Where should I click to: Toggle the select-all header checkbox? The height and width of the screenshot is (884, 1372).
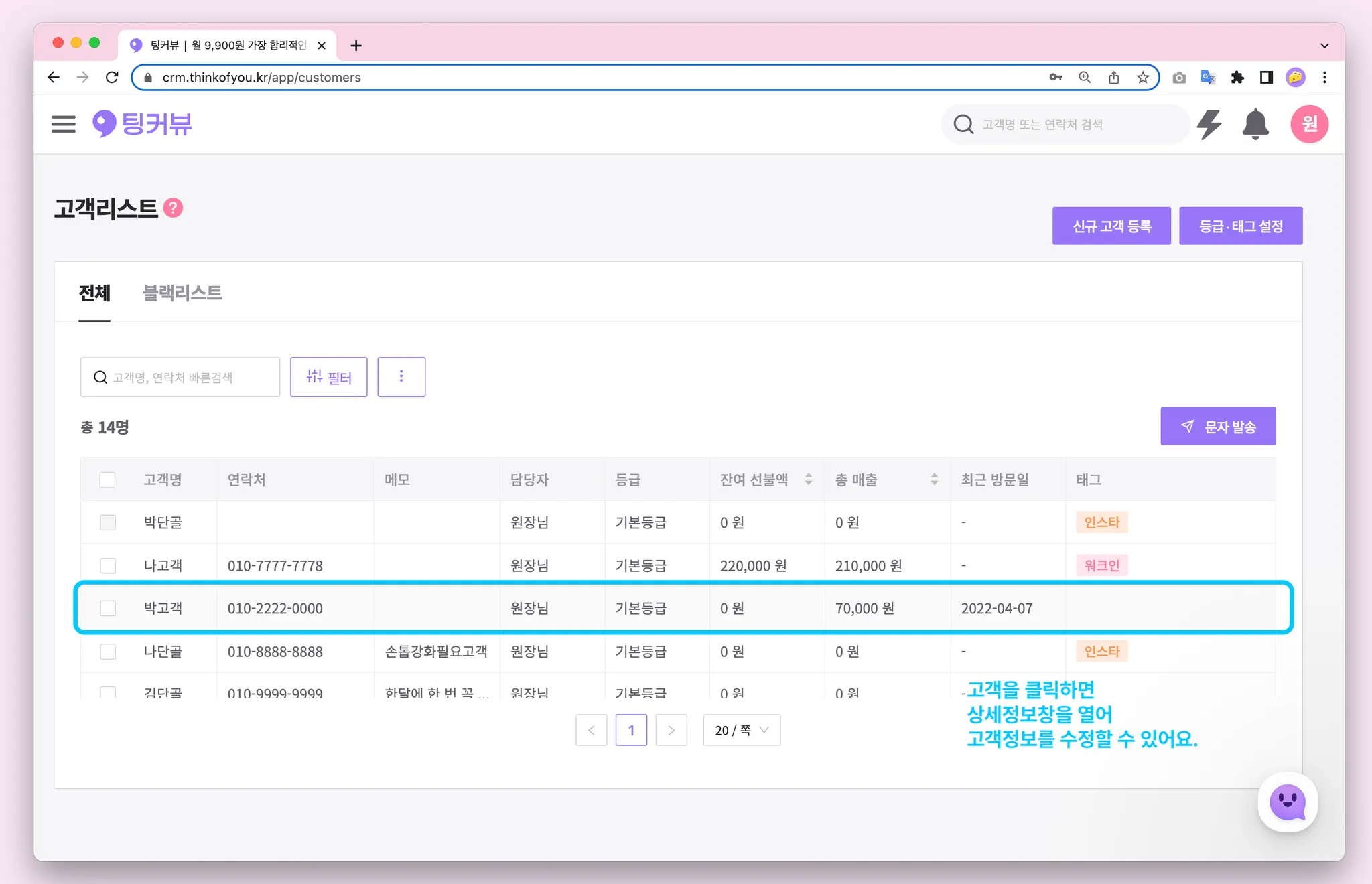107,480
